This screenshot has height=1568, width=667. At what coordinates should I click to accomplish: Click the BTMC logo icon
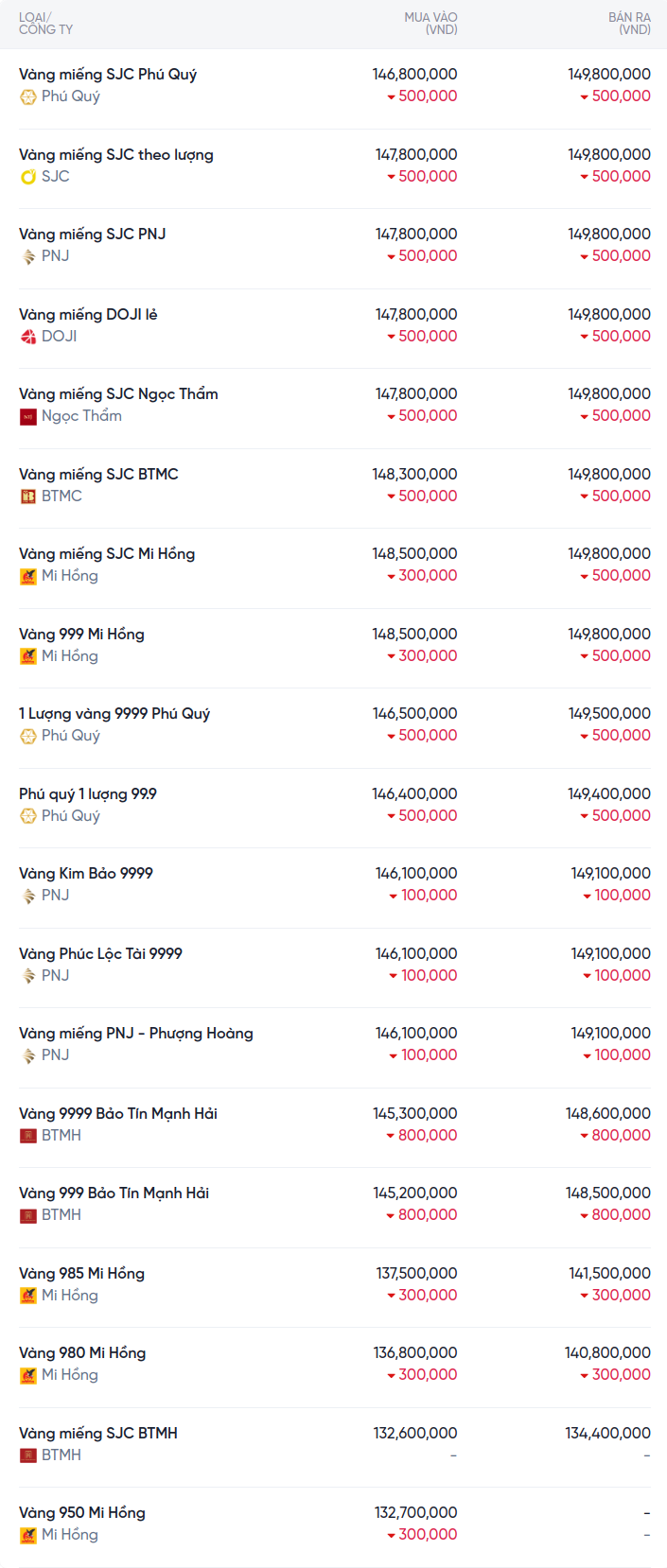pyautogui.click(x=28, y=497)
